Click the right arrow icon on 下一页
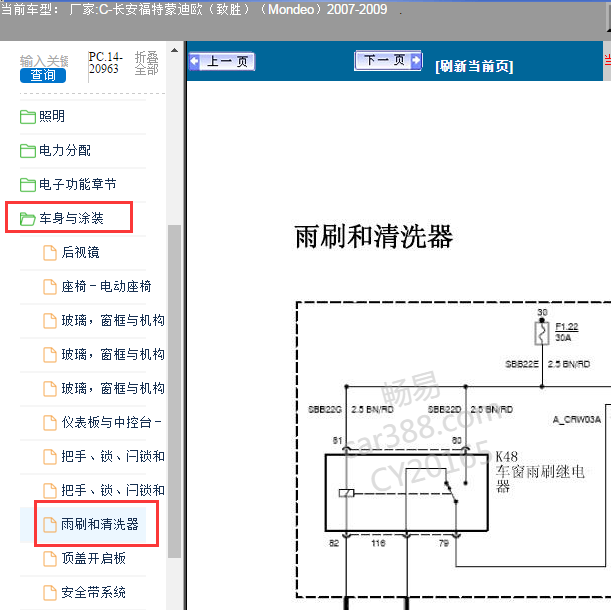The width and height of the screenshot is (611, 610). click(x=416, y=60)
